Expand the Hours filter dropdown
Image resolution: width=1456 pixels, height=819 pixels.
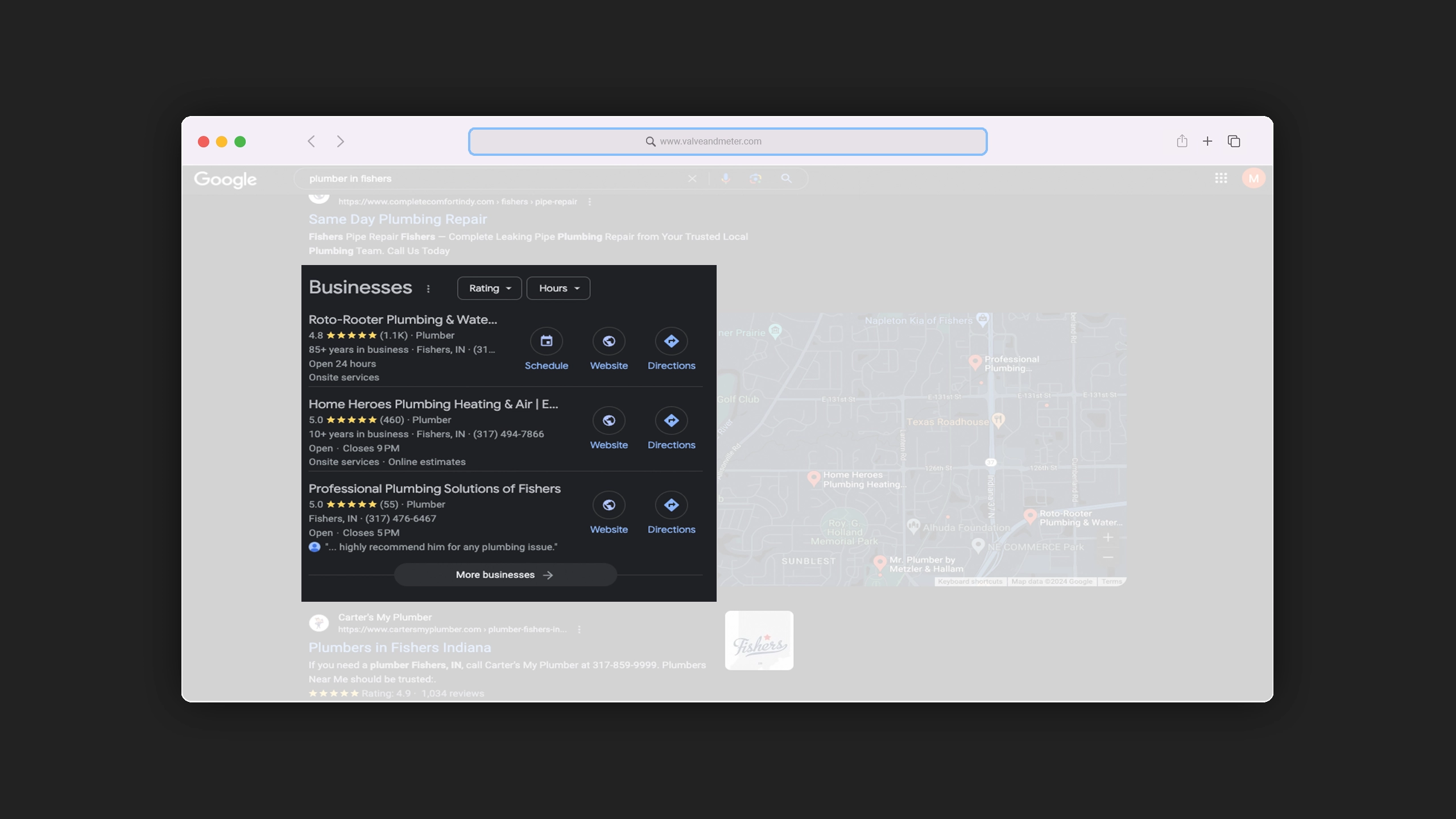tap(559, 288)
